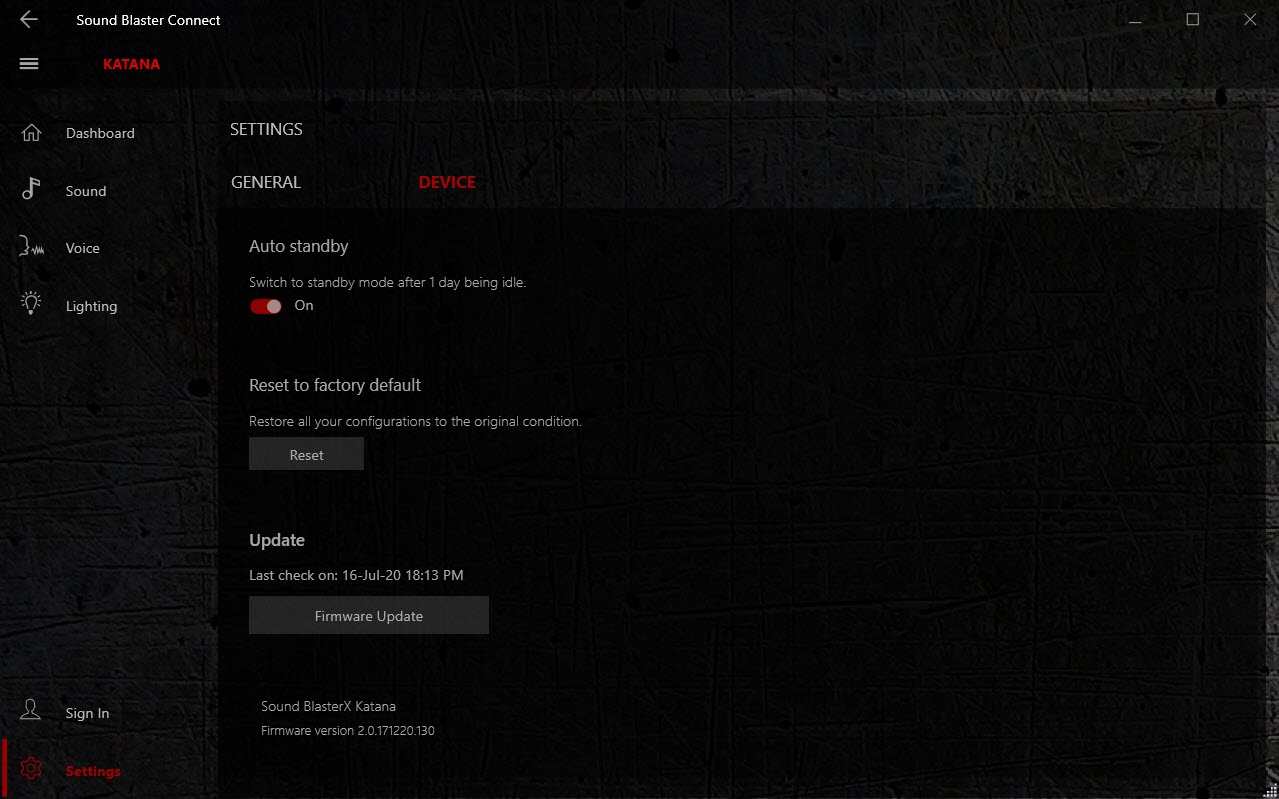Click the Reset button
This screenshot has width=1279, height=799.
click(x=306, y=454)
